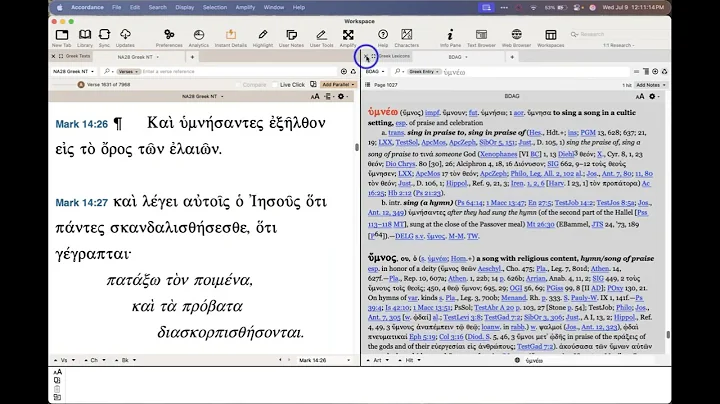Open gear settings in NA28 Greek NT pane

pos(343,96)
